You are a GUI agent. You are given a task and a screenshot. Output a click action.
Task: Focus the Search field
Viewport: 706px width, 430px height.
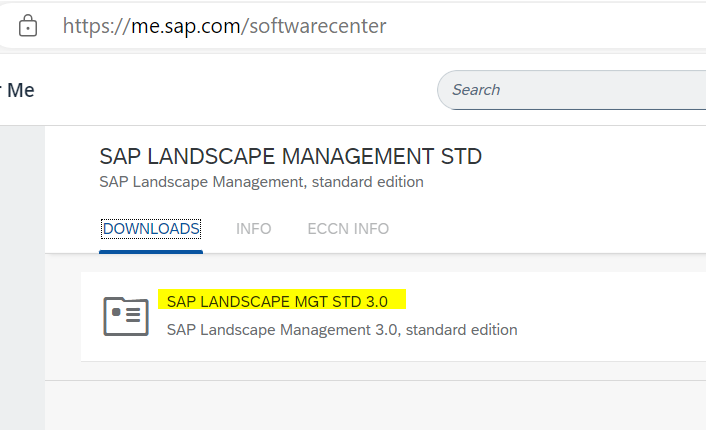pyautogui.click(x=571, y=90)
